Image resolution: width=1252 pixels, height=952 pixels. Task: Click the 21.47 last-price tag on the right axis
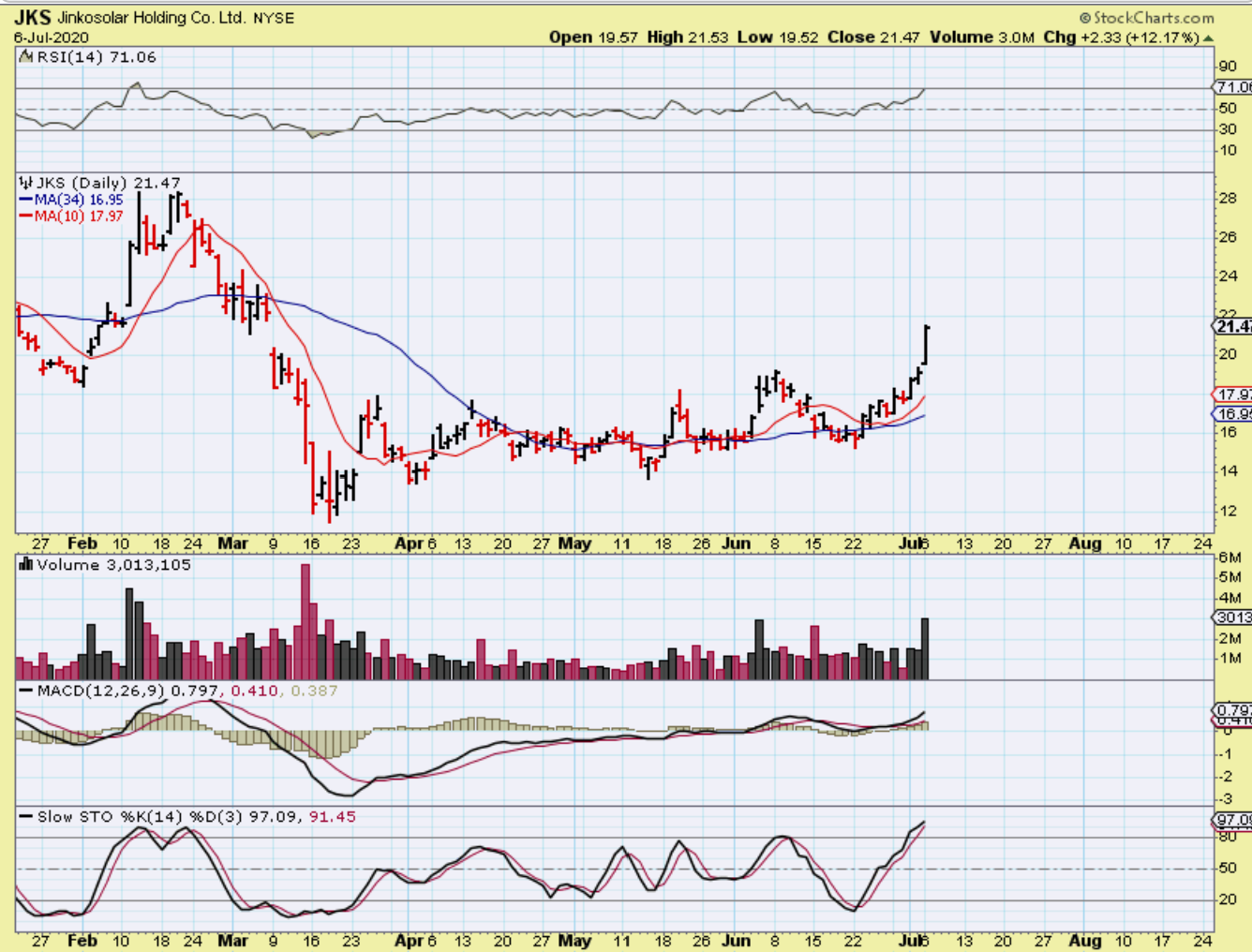[x=1233, y=326]
